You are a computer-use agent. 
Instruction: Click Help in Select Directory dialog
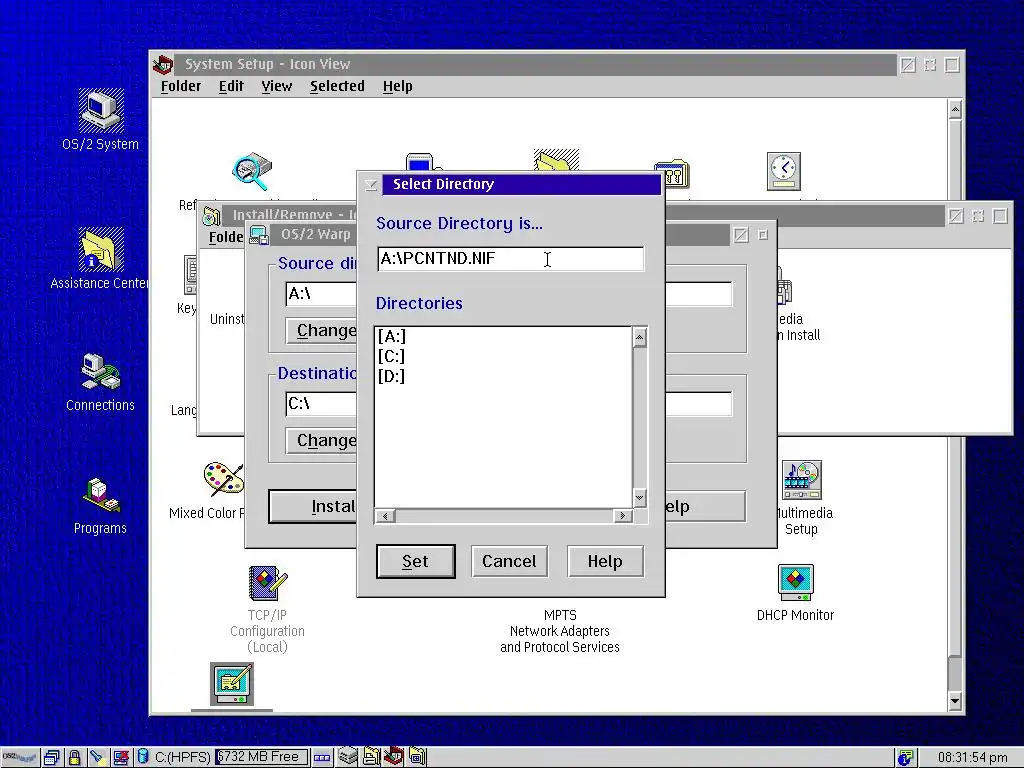605,561
